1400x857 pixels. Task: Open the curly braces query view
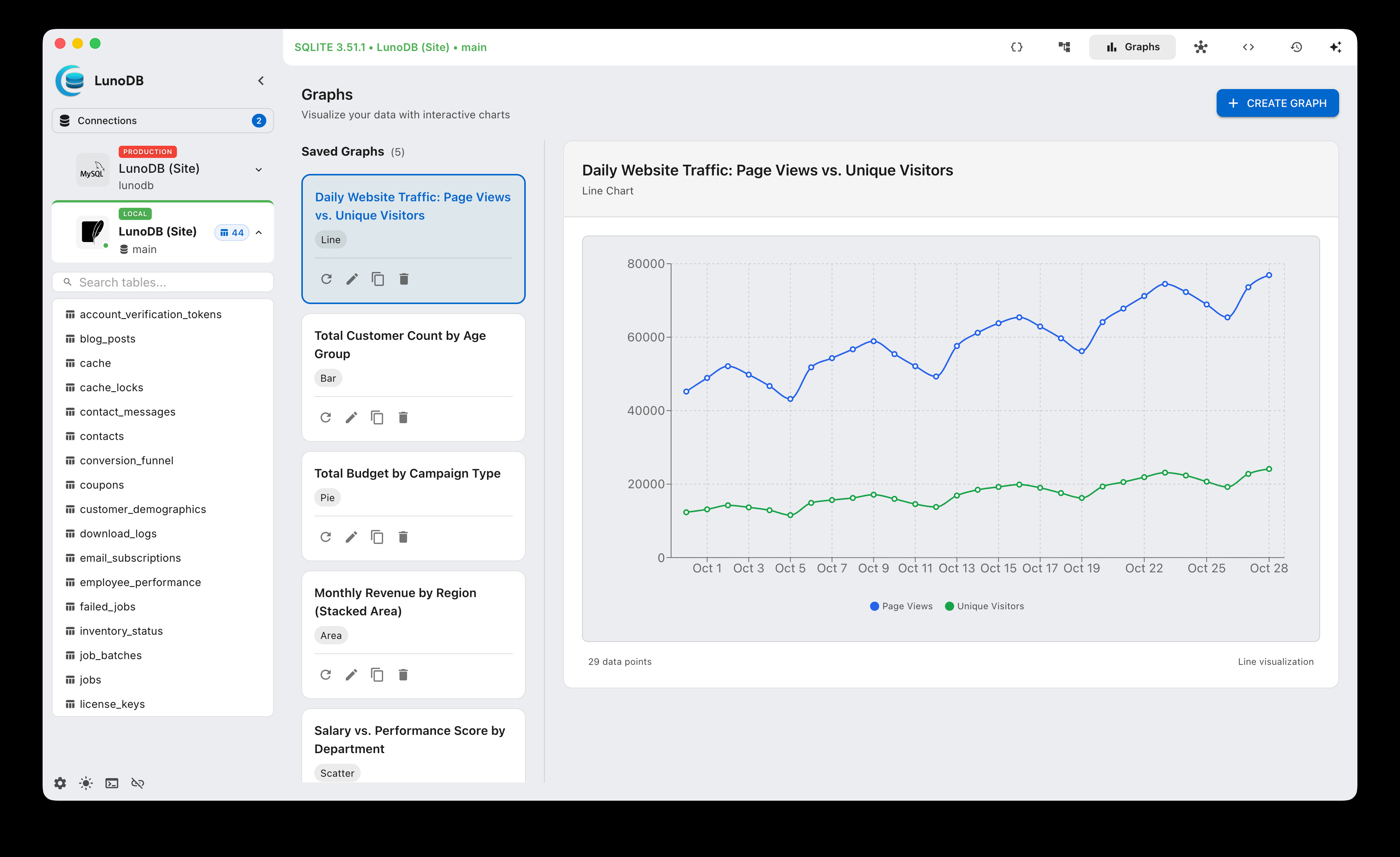(1017, 47)
